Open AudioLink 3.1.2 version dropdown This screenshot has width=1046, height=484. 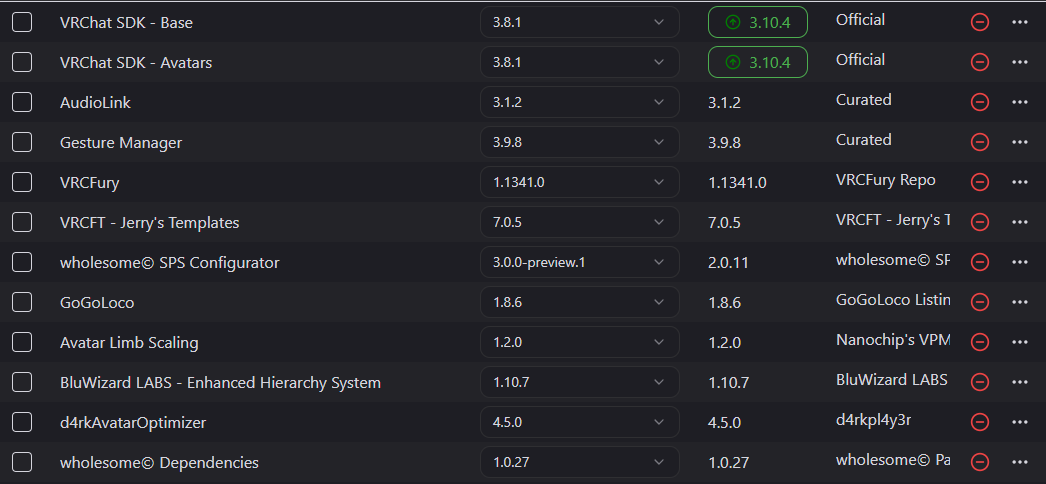pyautogui.click(x=580, y=102)
